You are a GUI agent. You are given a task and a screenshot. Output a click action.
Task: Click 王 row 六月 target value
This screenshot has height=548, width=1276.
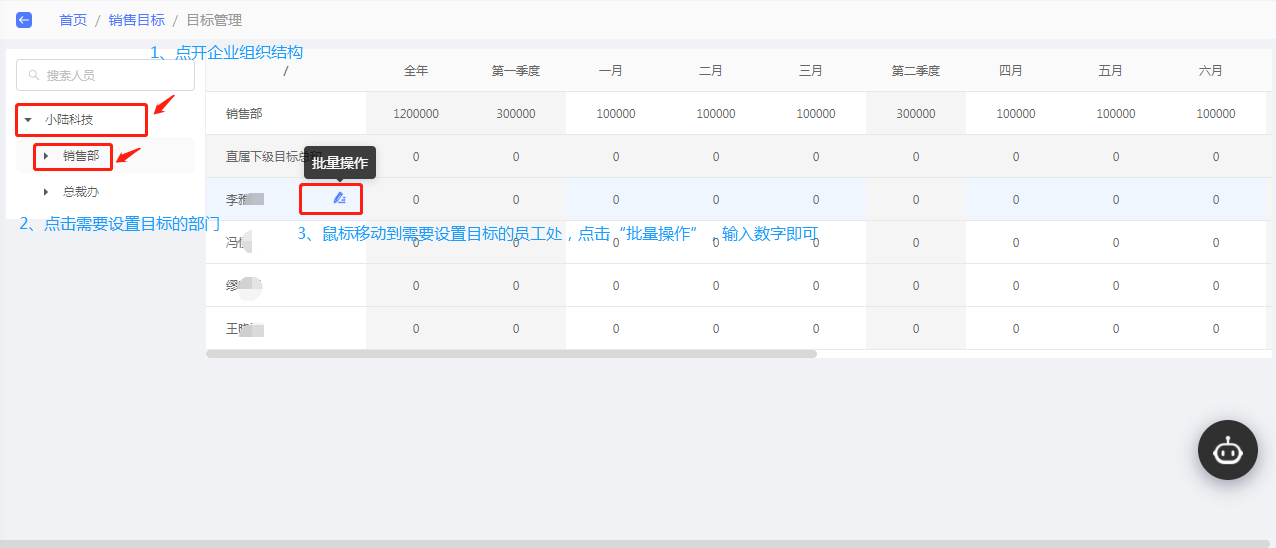coord(1216,329)
